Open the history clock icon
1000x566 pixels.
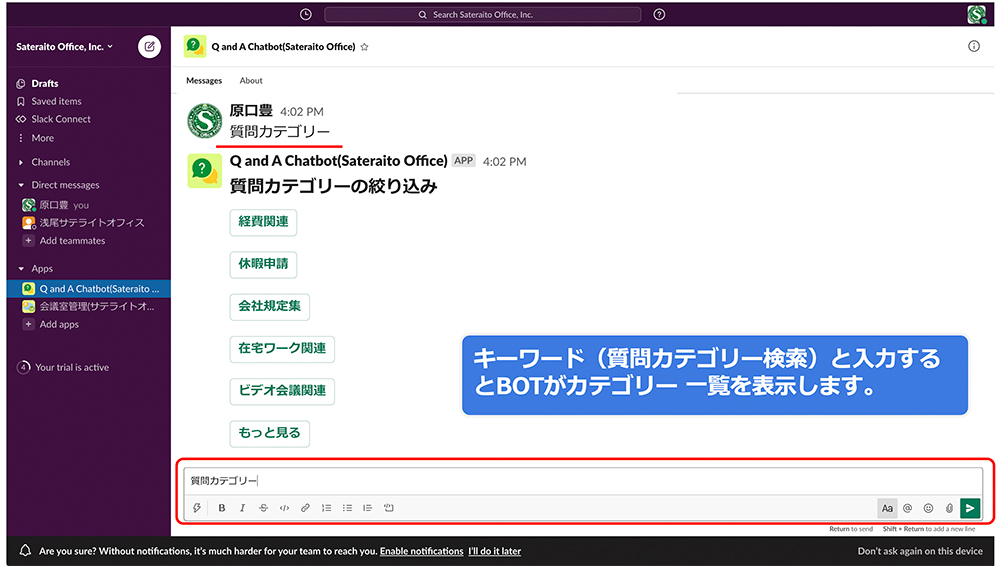click(306, 14)
